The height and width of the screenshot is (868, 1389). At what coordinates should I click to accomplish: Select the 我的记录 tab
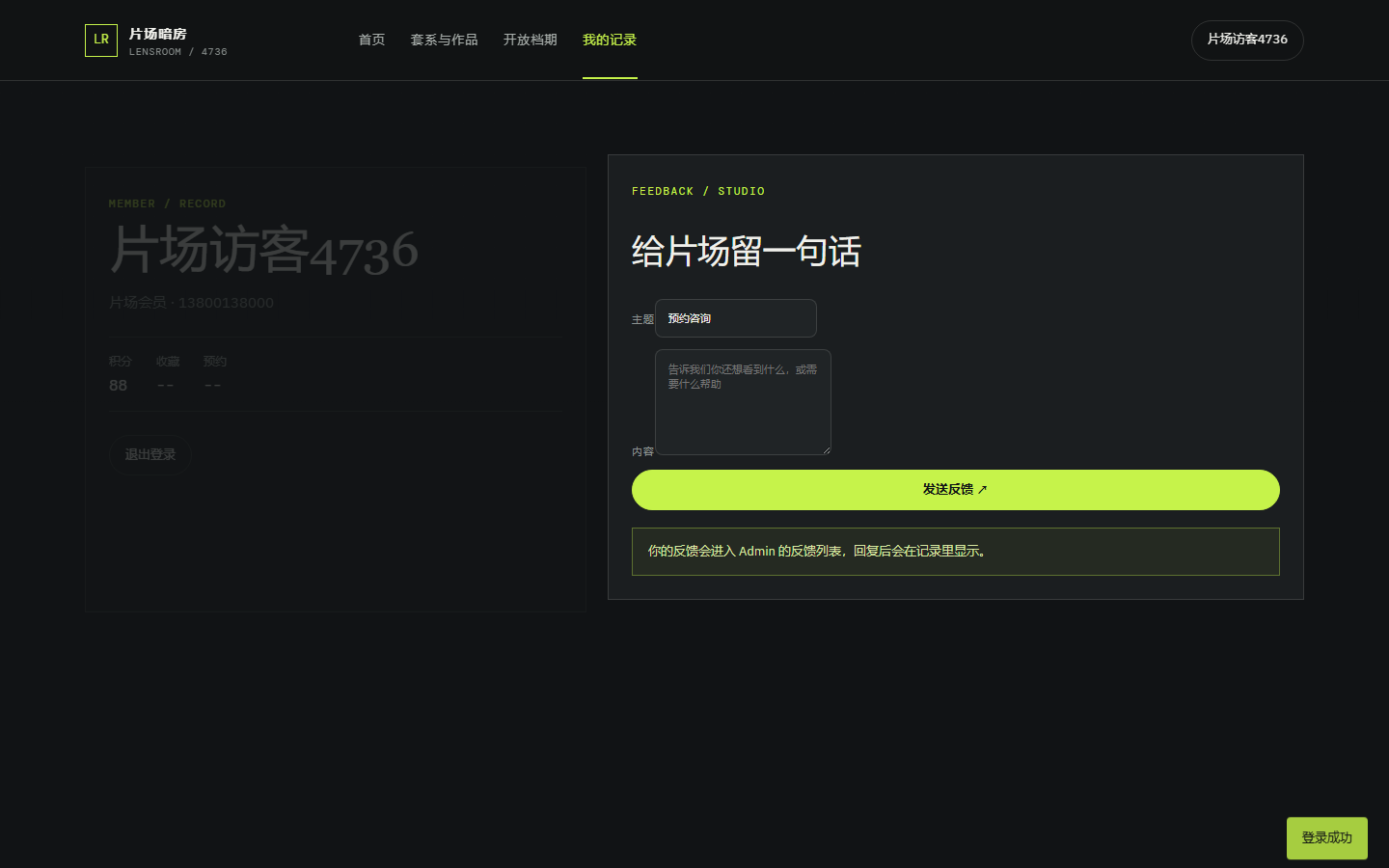coord(610,41)
